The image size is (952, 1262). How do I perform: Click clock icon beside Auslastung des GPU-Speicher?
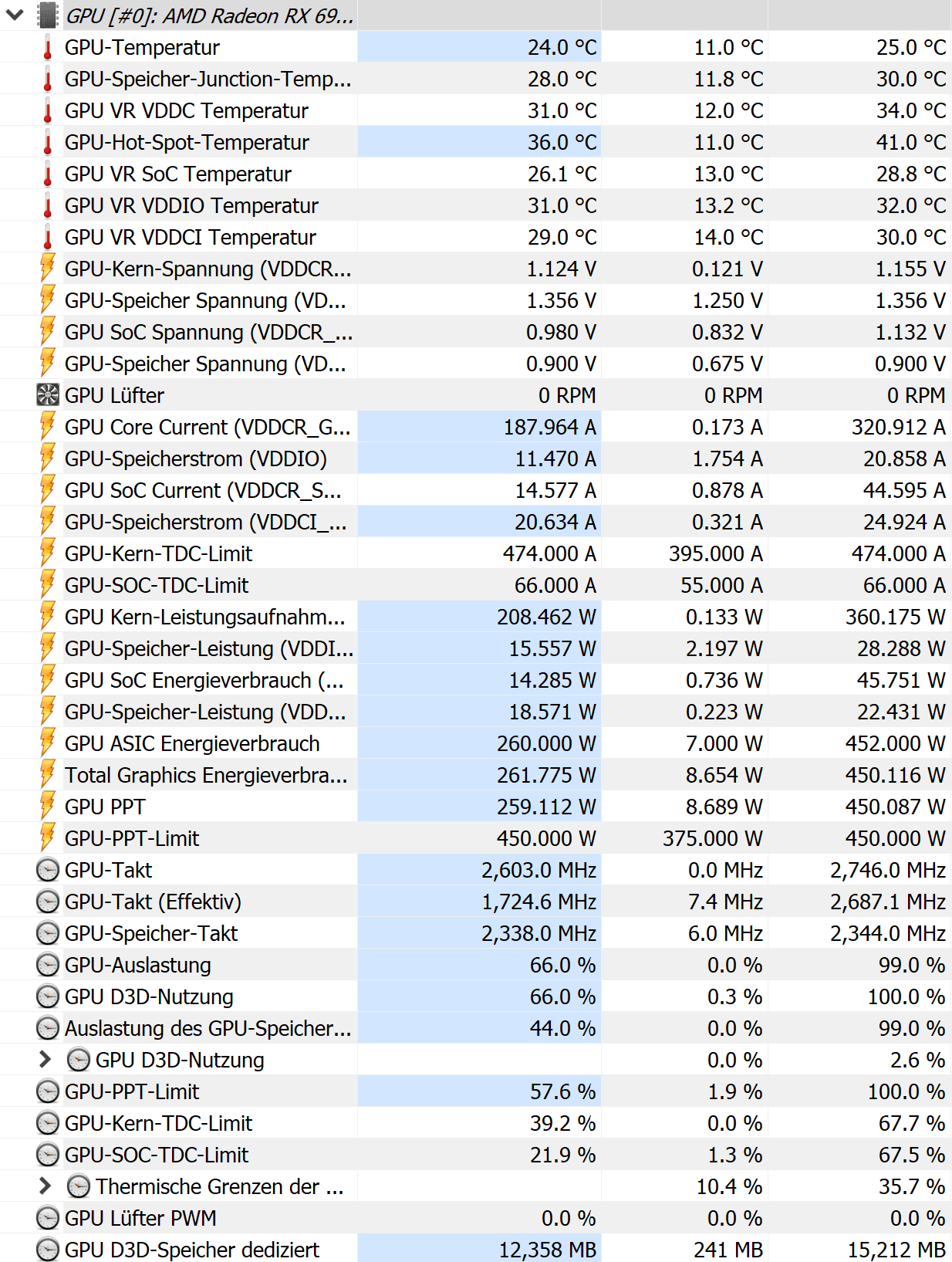(x=48, y=1028)
